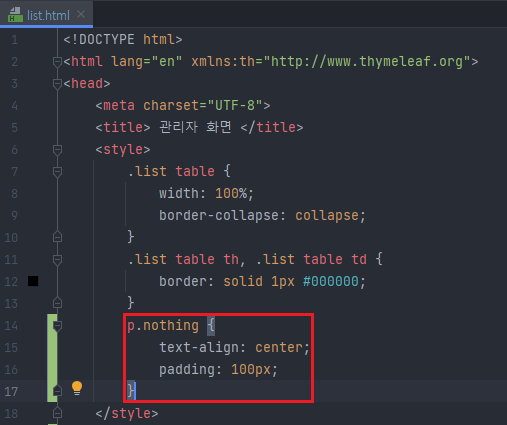The image size is (507, 425).
Task: Click fold end marker at line 18
Action: [x=57, y=413]
